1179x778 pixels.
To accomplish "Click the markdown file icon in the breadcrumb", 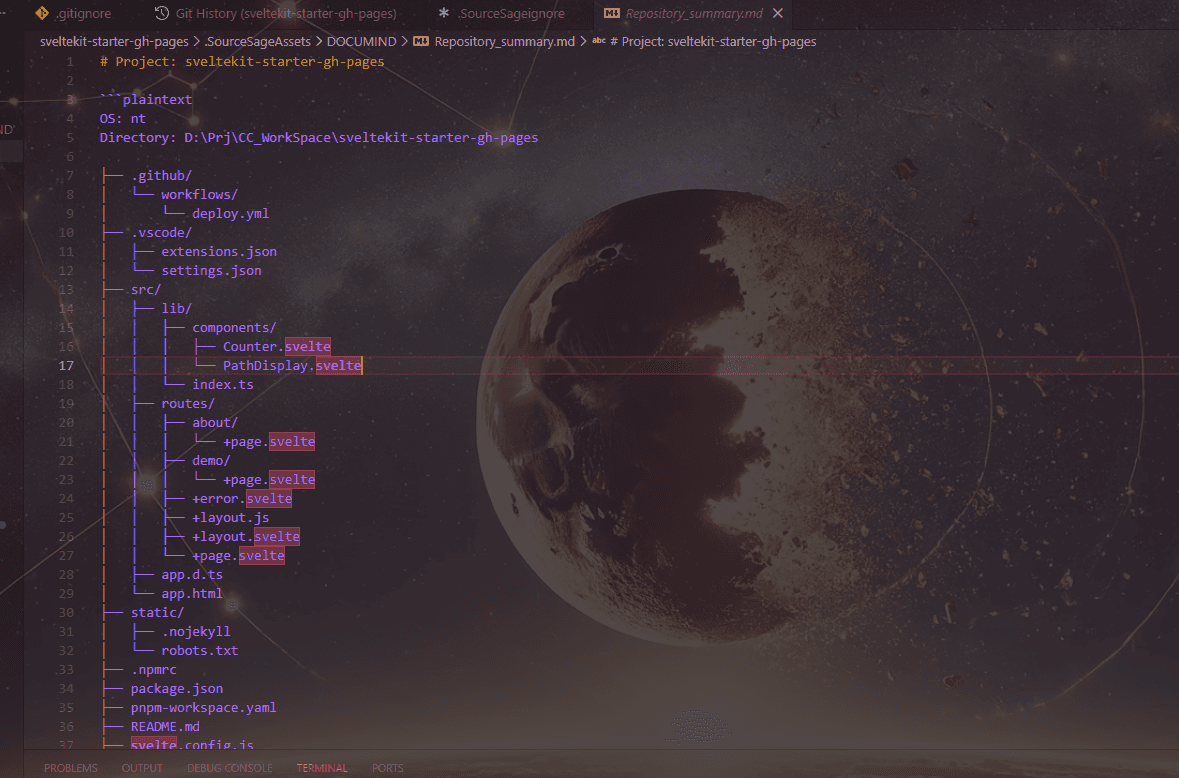I will click(x=421, y=42).
